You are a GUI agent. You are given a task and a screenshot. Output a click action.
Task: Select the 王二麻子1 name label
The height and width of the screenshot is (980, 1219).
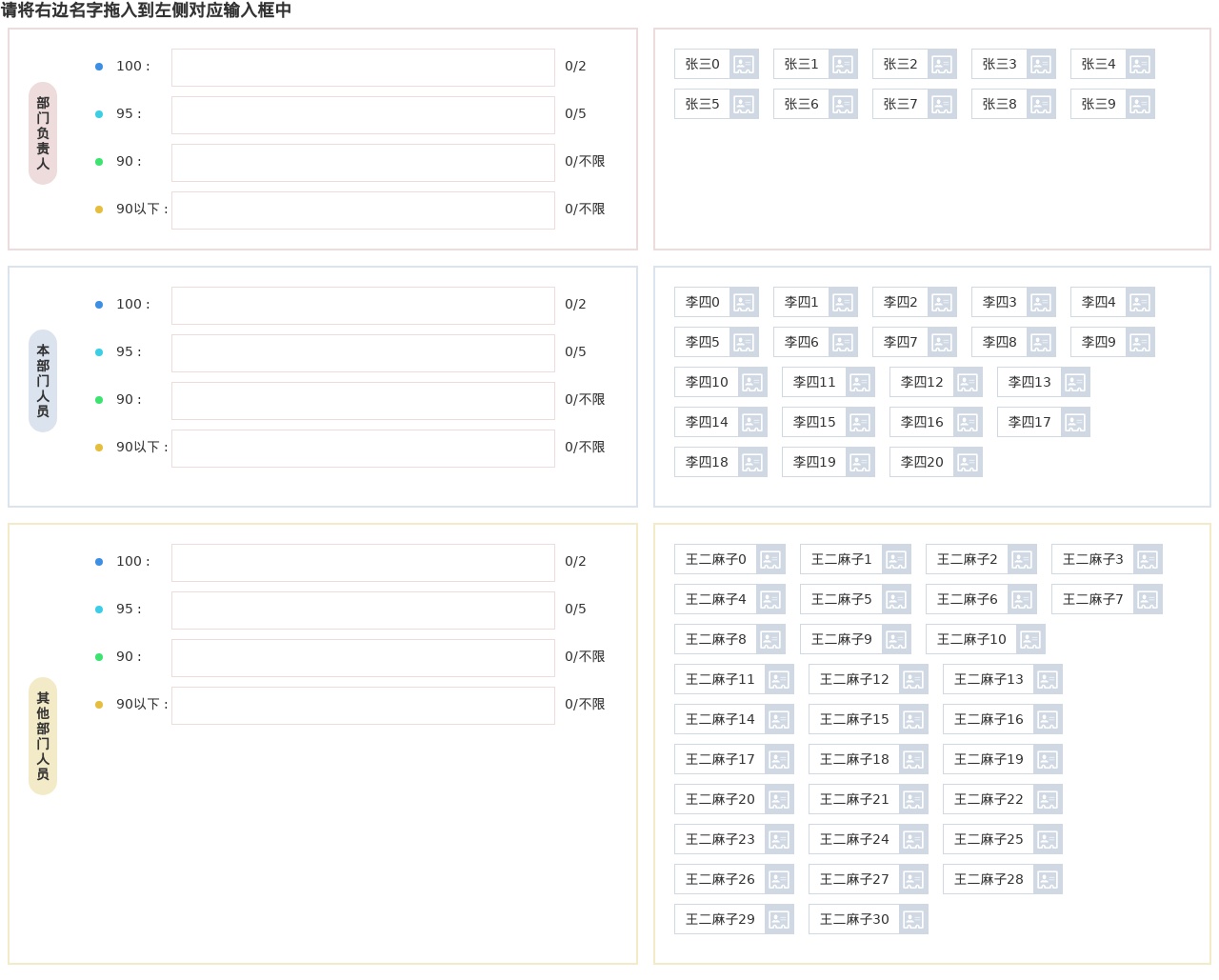click(841, 560)
